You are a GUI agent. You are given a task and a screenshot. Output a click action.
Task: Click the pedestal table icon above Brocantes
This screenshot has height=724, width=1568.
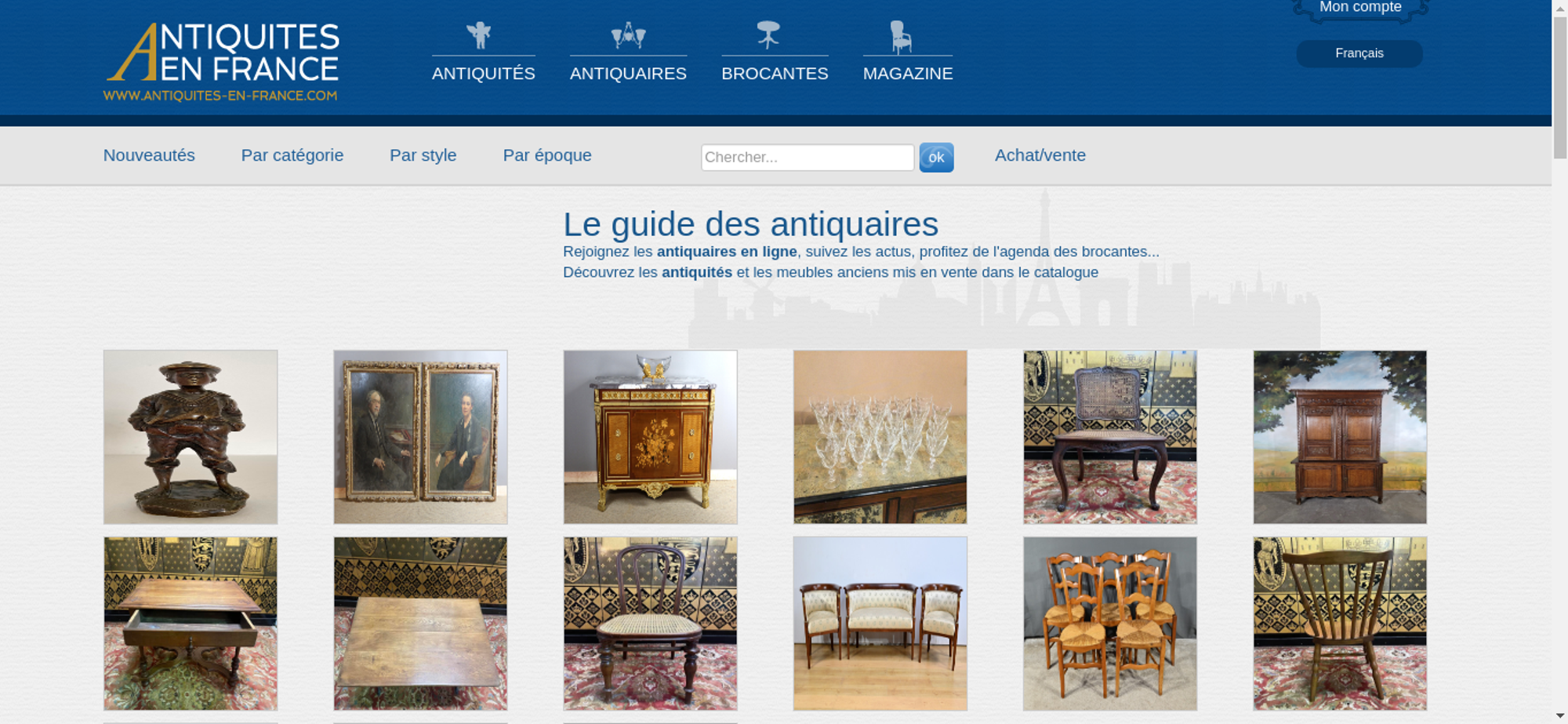(768, 35)
